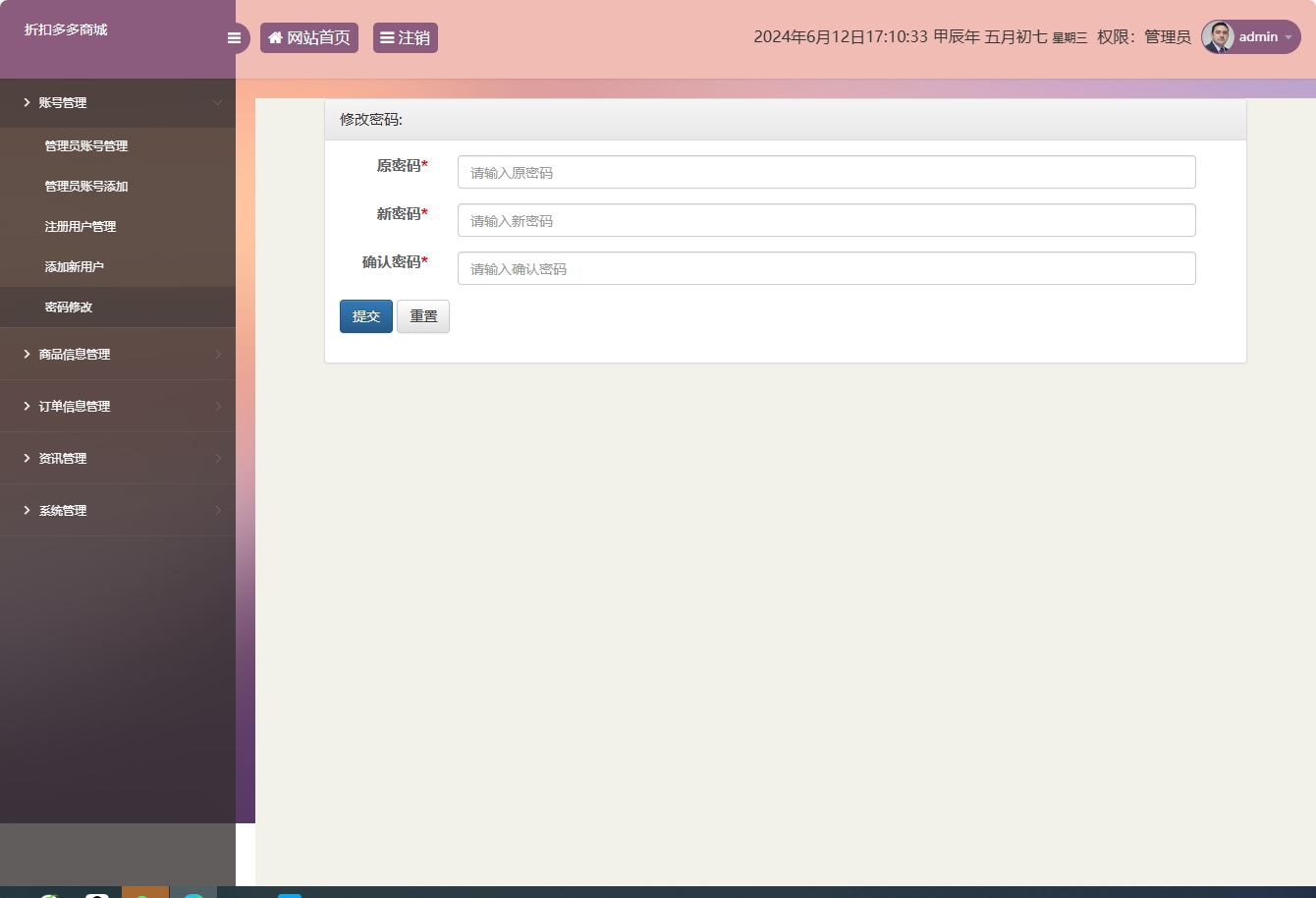The height and width of the screenshot is (898, 1316).
Task: Focus the 原密码 input field
Action: [x=827, y=172]
